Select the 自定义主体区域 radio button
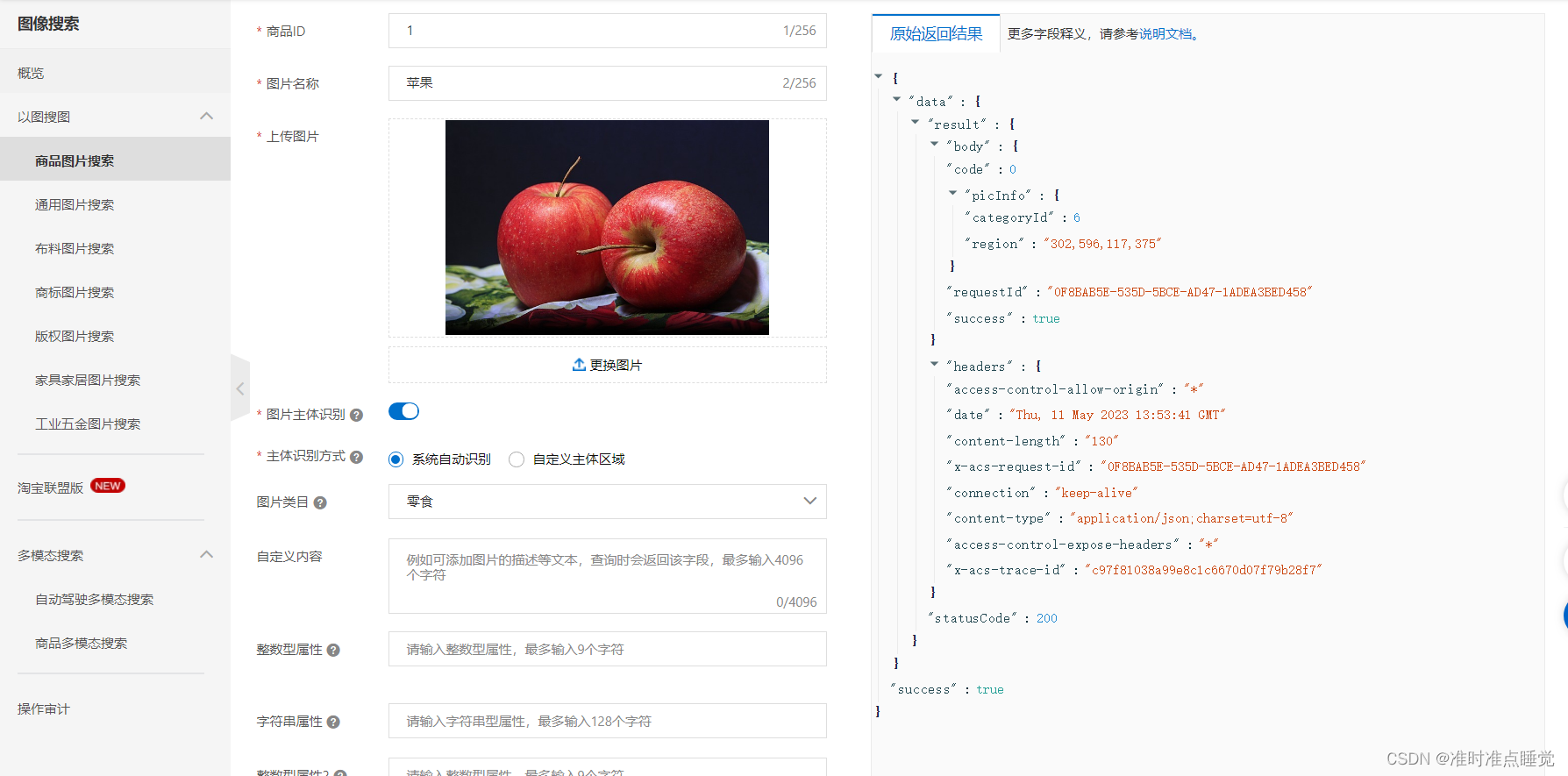This screenshot has height=776, width=1568. [x=517, y=459]
